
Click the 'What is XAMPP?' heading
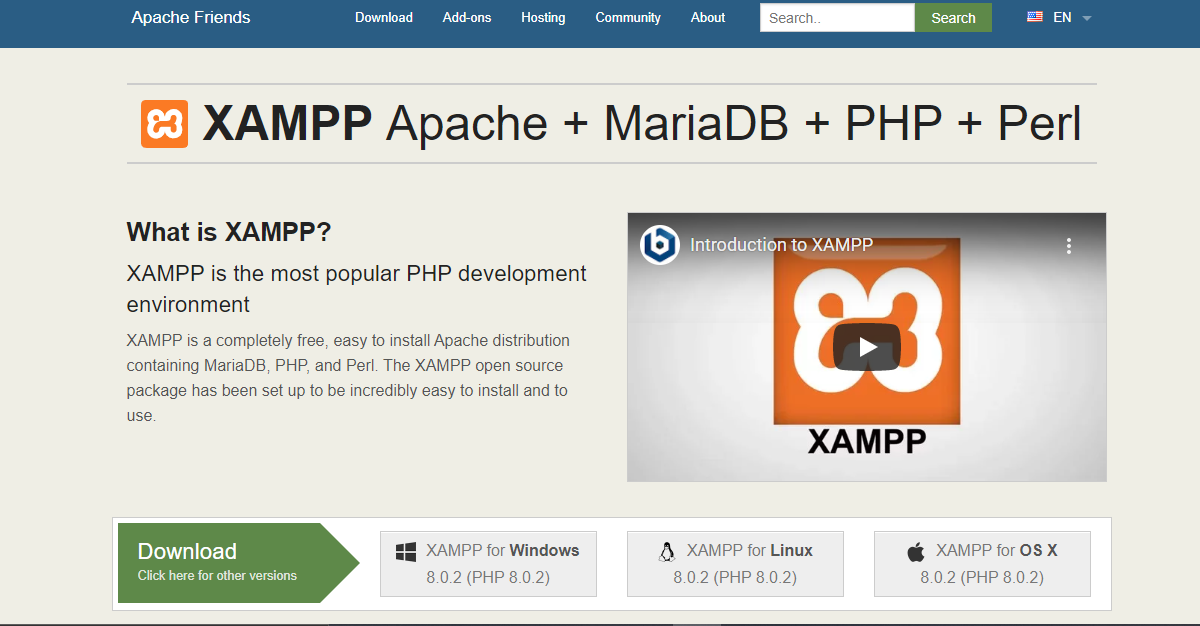(x=228, y=232)
